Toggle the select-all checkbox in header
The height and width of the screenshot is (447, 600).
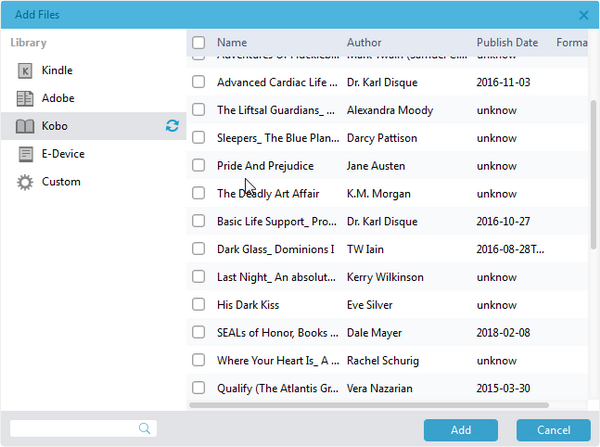(x=199, y=43)
